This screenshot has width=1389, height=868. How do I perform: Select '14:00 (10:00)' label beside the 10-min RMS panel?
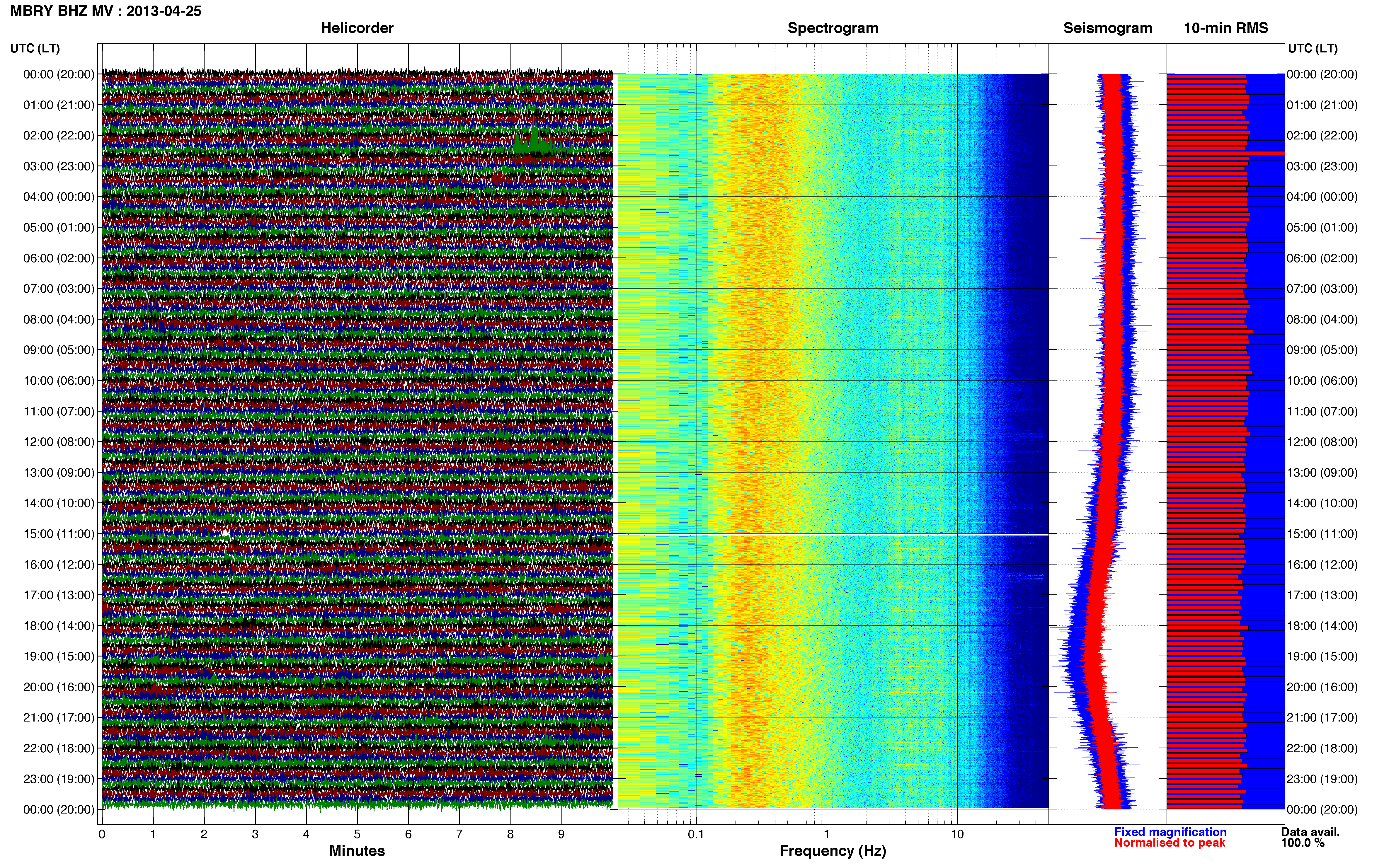[x=1322, y=504]
